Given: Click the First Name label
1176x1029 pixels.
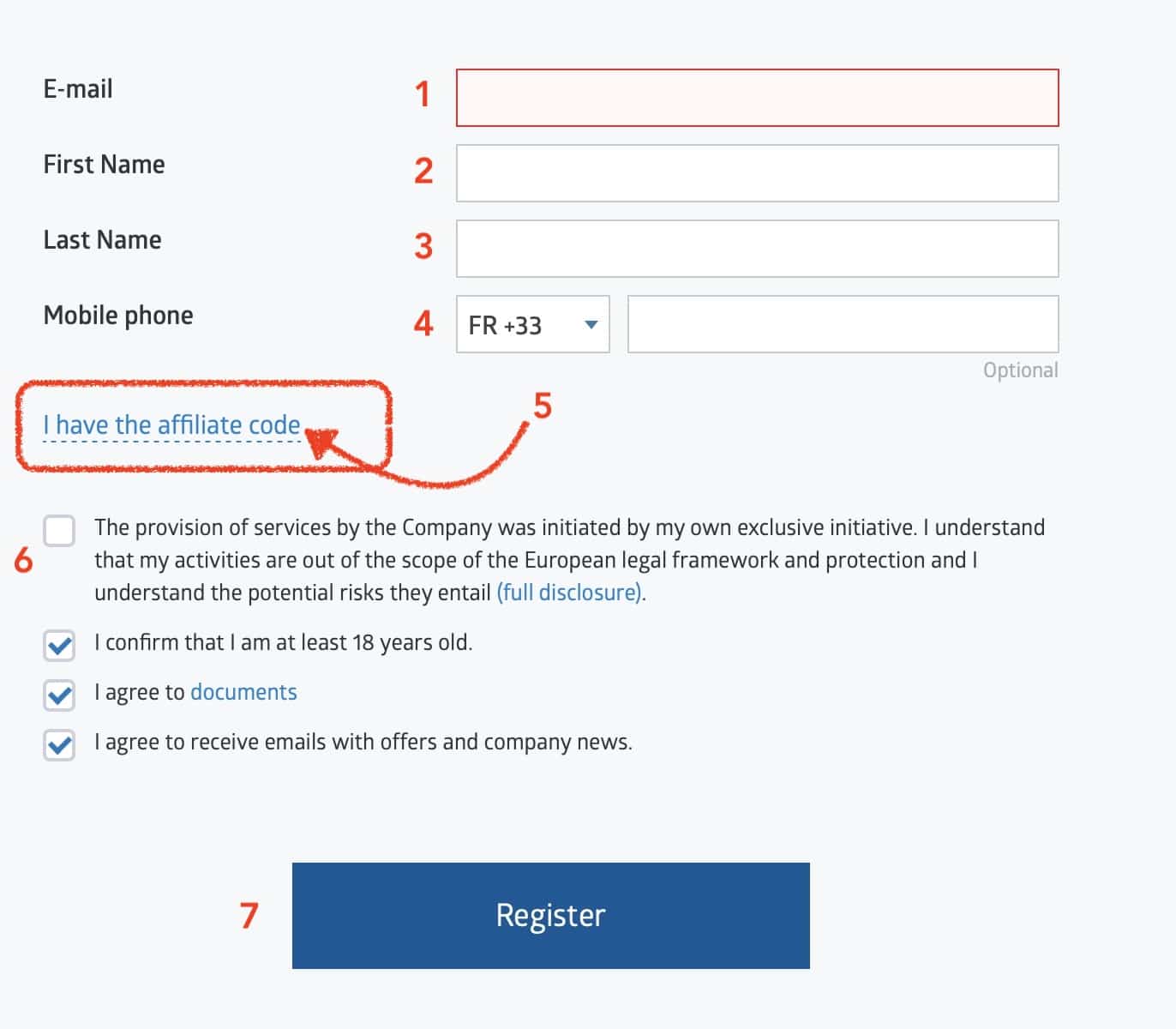Looking at the screenshot, I should pyautogui.click(x=105, y=164).
